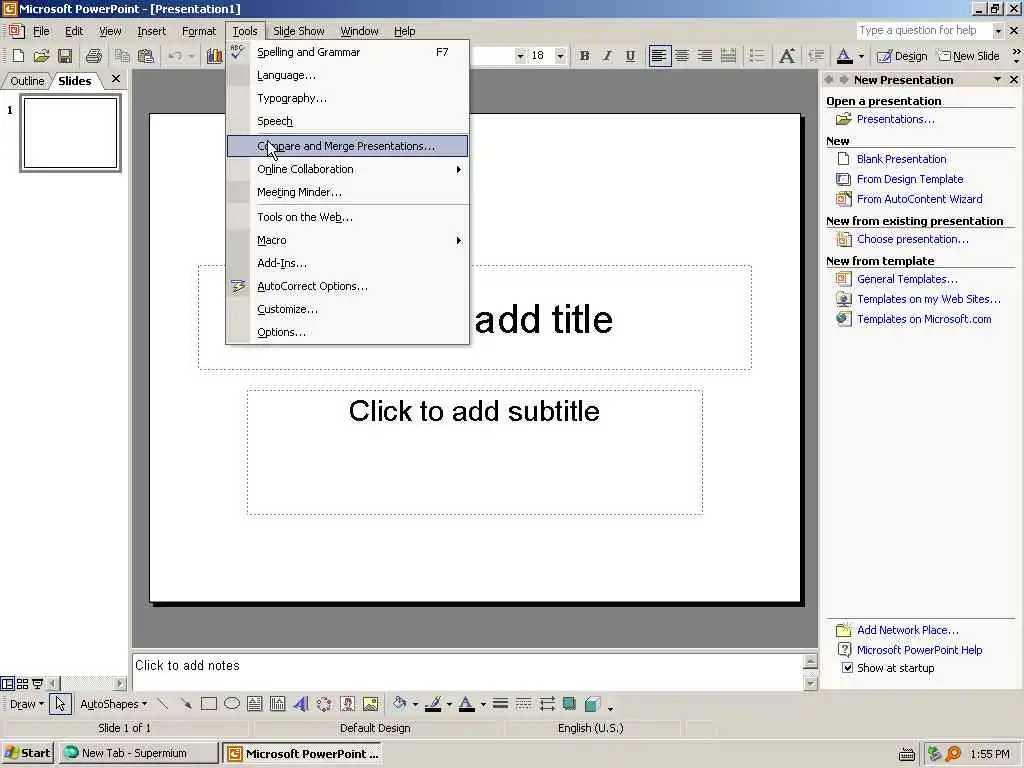The height and width of the screenshot is (768, 1024).
Task: Click the Paste clipboard icon
Action: 146,56
